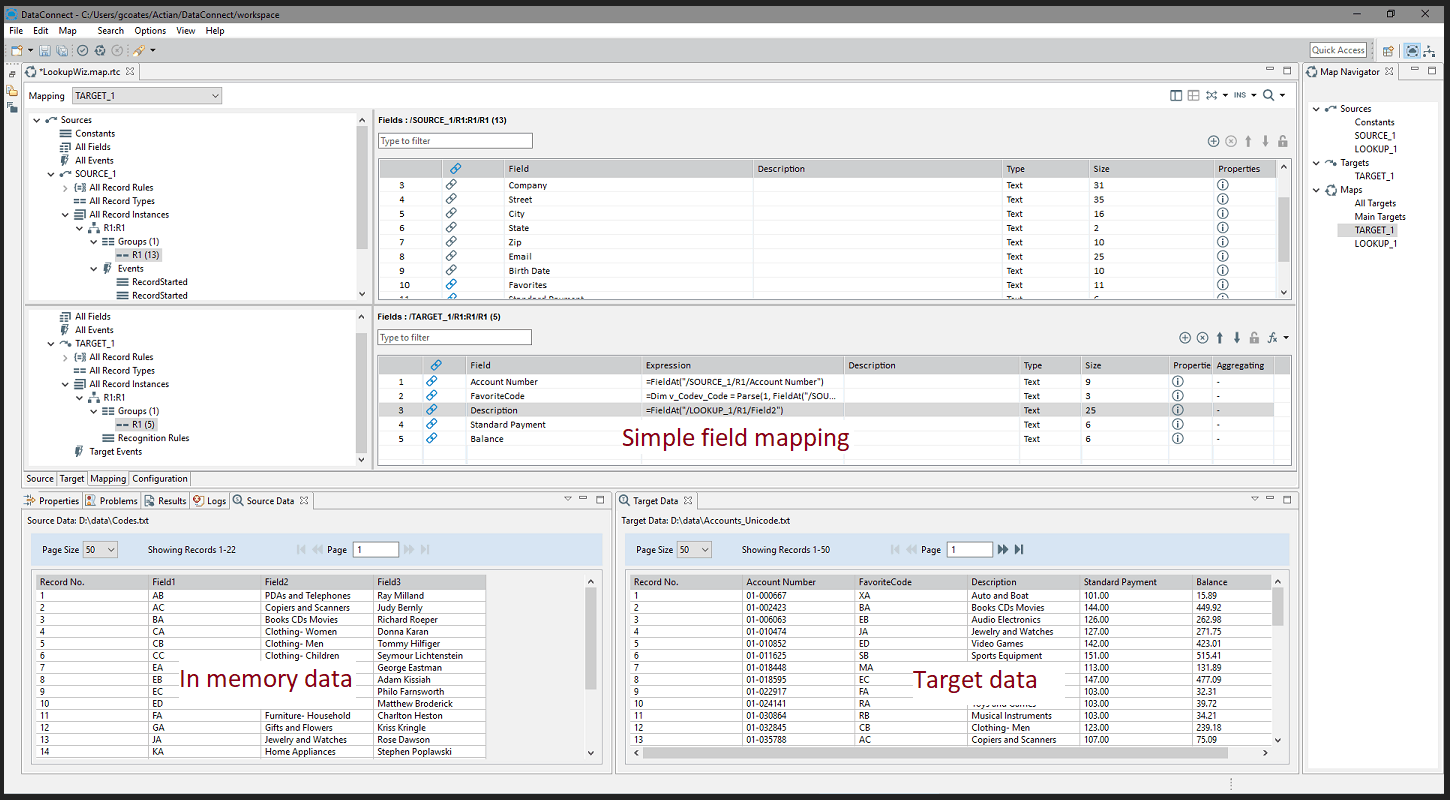Save the map with the save icon
Viewport: 1450px width, 800px height.
[x=45, y=49]
